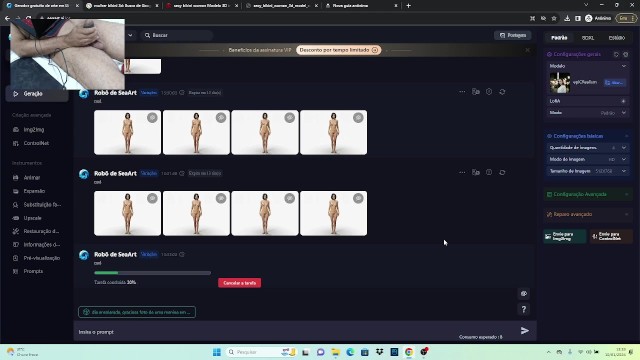Screen dimensions: 640x360
Task: Expand Reparo avançado section
Action: (x=588, y=214)
